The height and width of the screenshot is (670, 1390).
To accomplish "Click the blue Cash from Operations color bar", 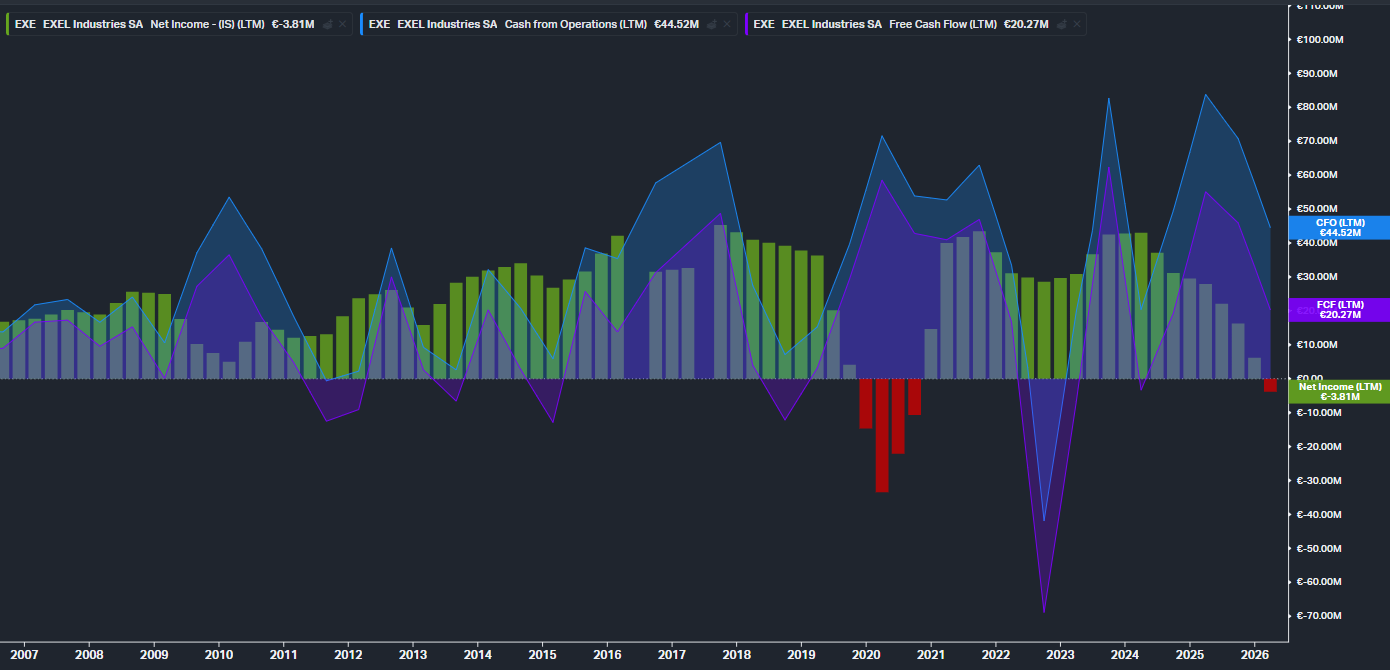I will (x=361, y=24).
